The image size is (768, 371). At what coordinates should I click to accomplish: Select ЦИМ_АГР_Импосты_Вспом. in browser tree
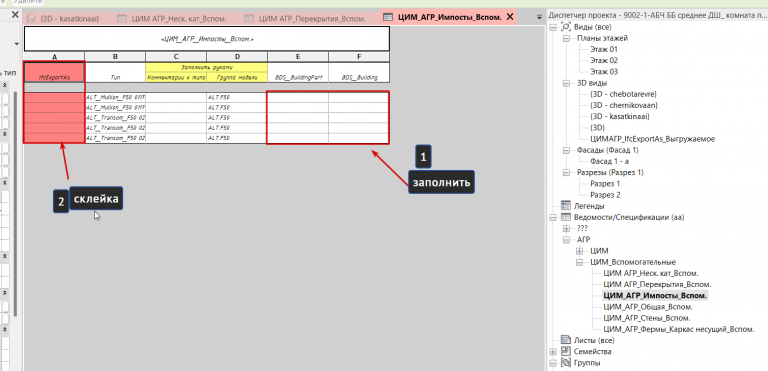(655, 296)
